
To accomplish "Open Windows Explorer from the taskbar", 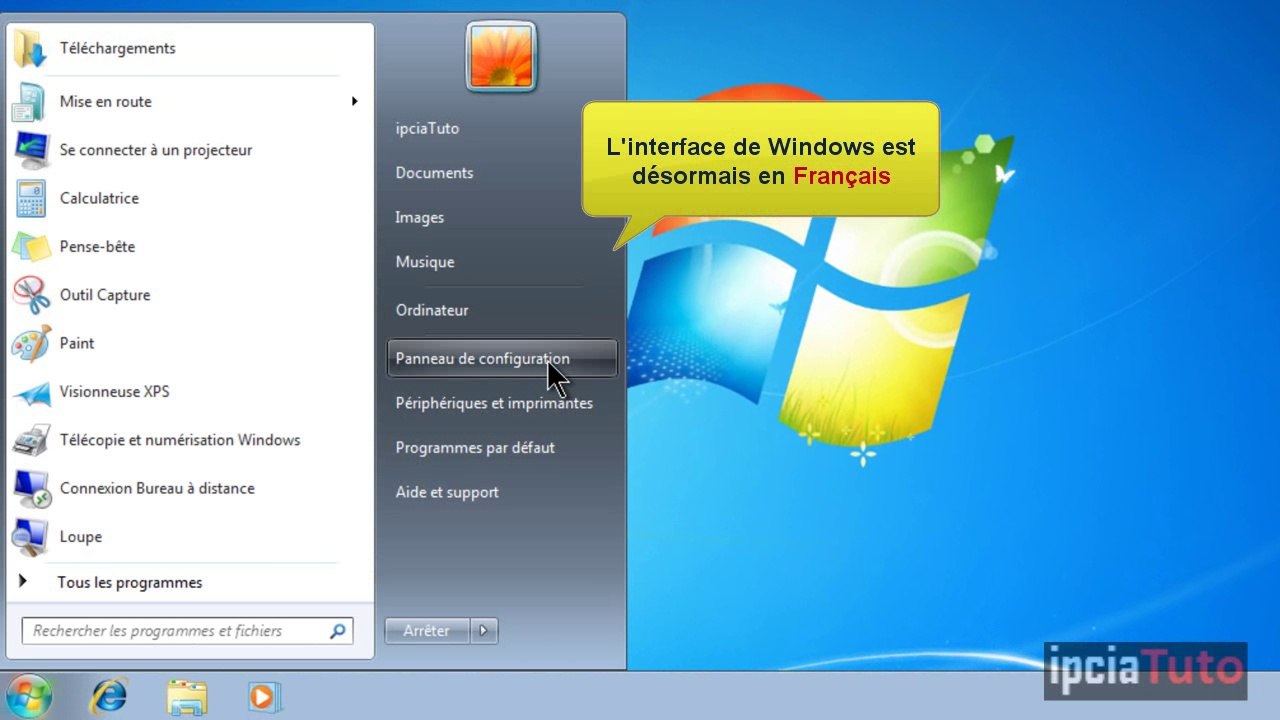I will click(x=186, y=696).
